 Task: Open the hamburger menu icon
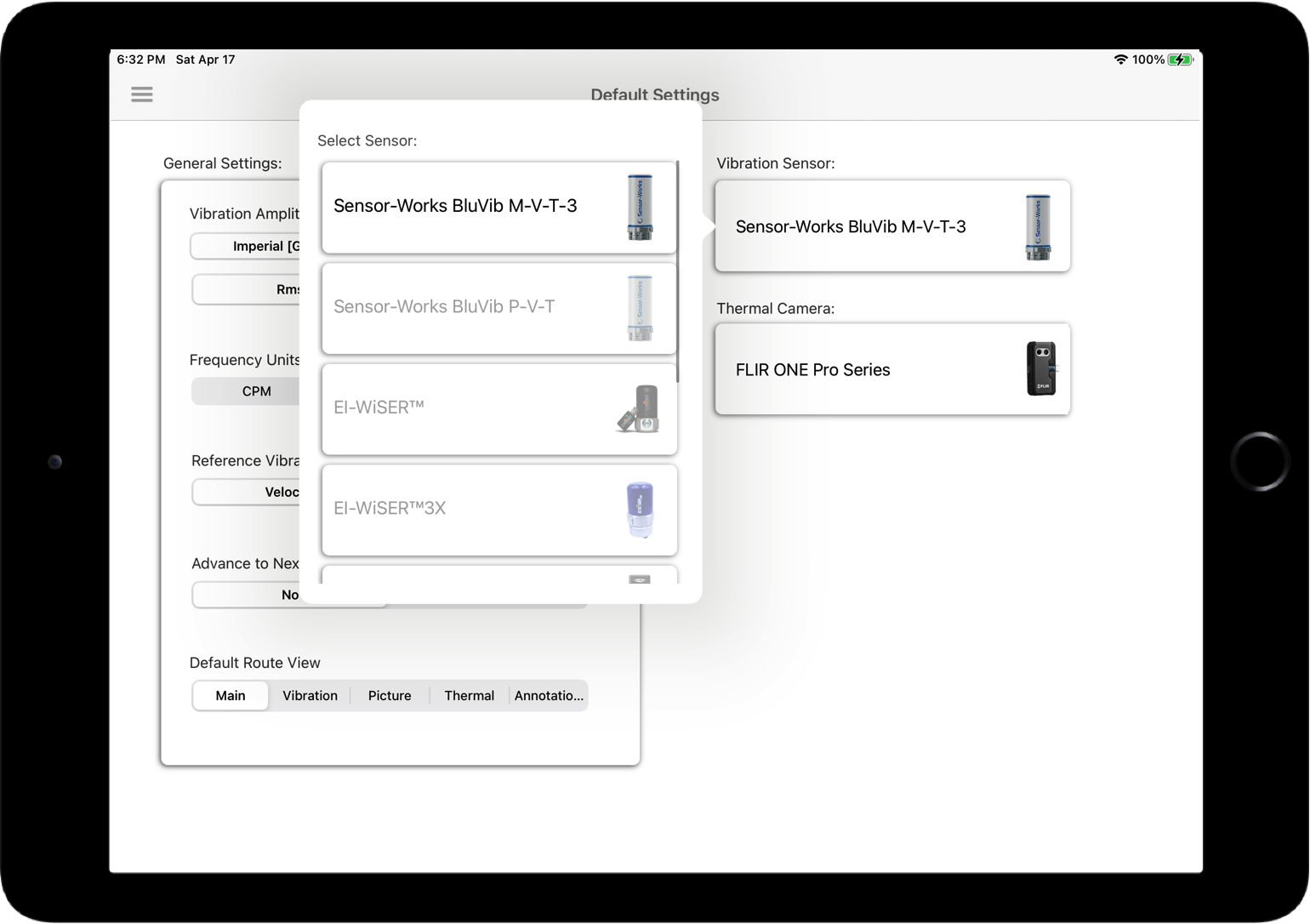coord(142,94)
